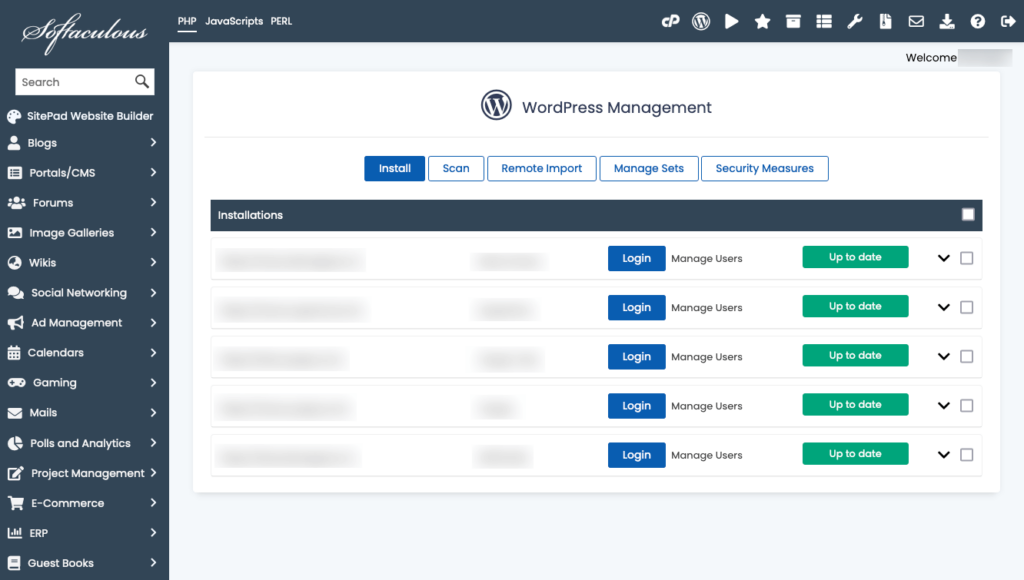Open the demos play icon
The image size is (1024, 580).
(x=731, y=22)
